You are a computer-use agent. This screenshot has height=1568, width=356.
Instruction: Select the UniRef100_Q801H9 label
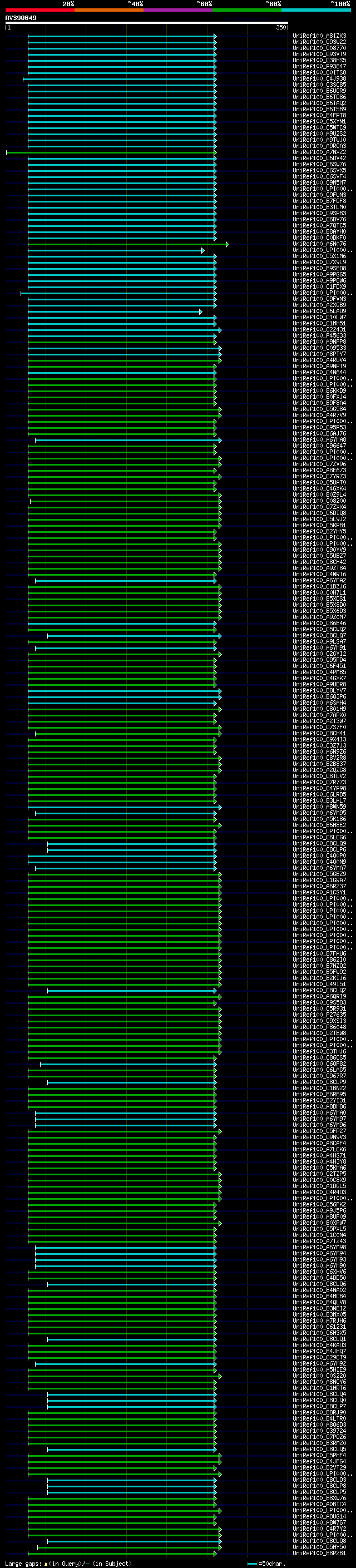click(x=319, y=709)
